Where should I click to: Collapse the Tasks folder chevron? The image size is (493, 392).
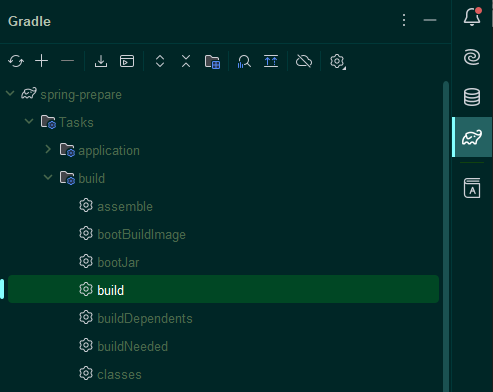coord(29,122)
